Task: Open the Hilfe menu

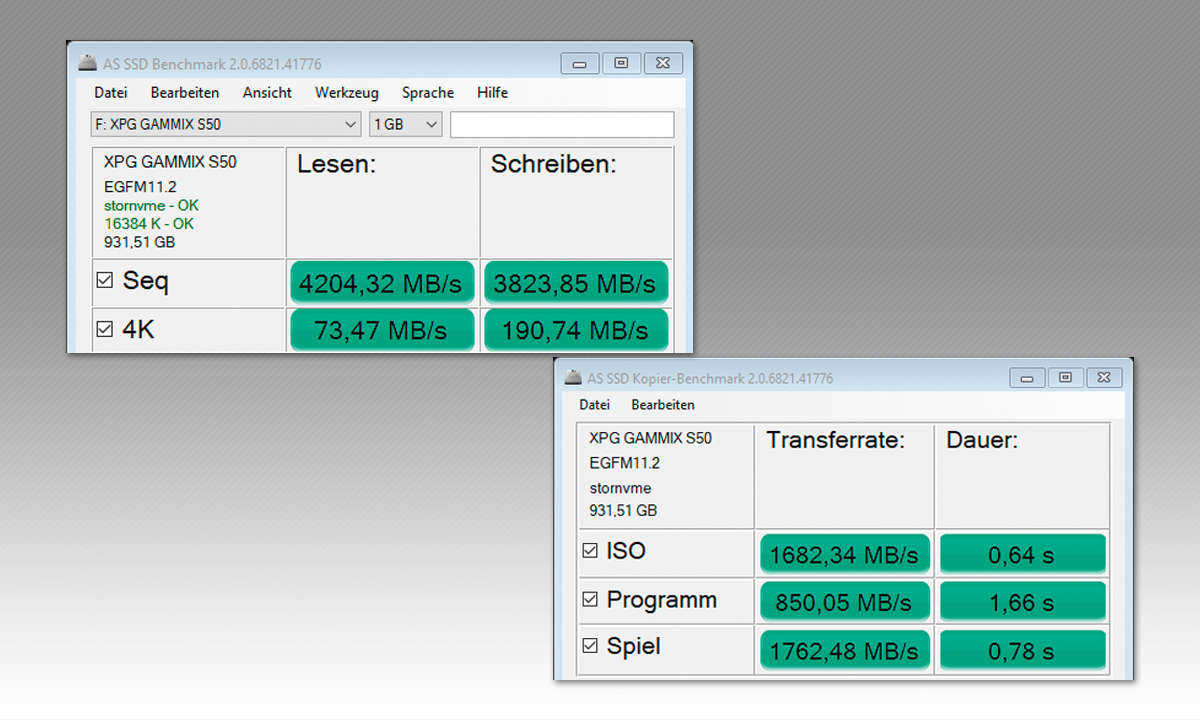Action: click(x=492, y=92)
